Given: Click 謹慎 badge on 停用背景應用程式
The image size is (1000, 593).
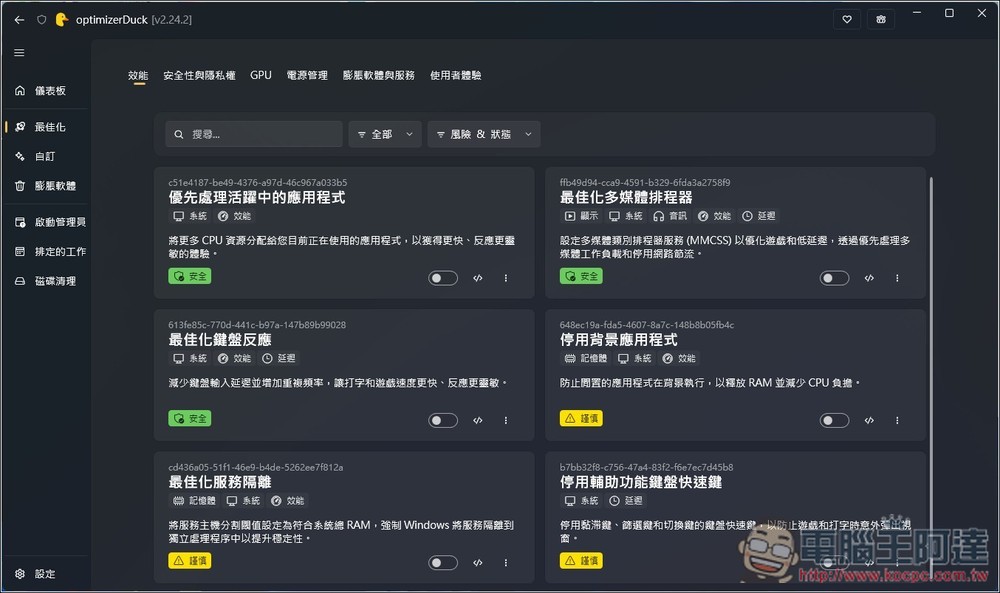Looking at the screenshot, I should pyautogui.click(x=581, y=418).
